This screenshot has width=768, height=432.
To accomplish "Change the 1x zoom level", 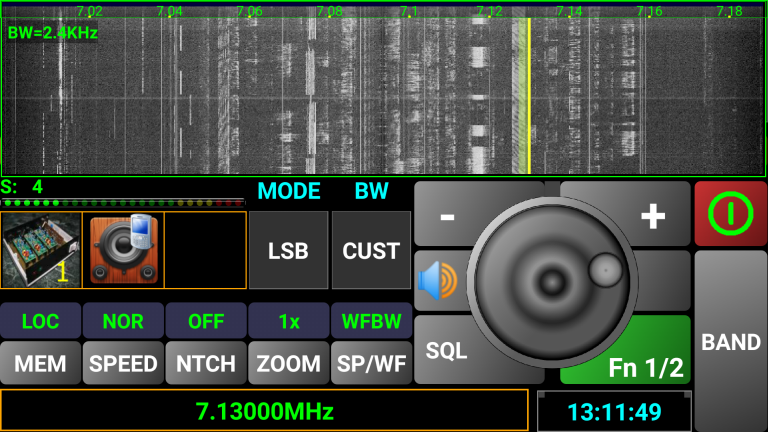I will 289,321.
